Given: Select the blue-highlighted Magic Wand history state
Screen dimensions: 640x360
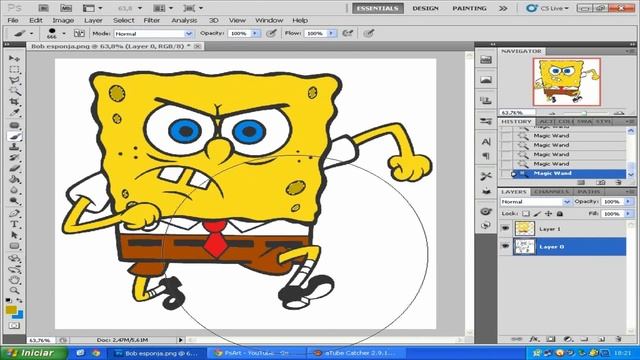Looking at the screenshot, I should point(569,173).
